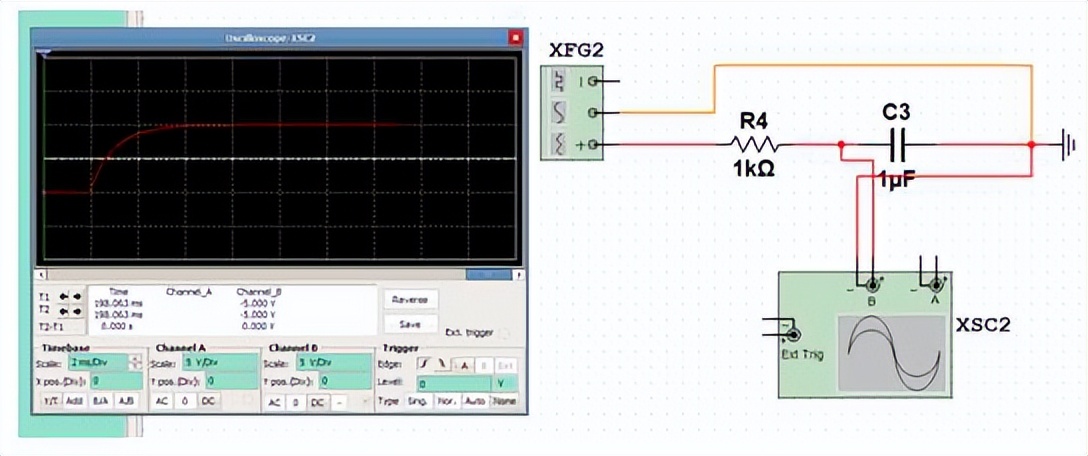Click Channel B Scale field
The image size is (1088, 456).
(334, 363)
